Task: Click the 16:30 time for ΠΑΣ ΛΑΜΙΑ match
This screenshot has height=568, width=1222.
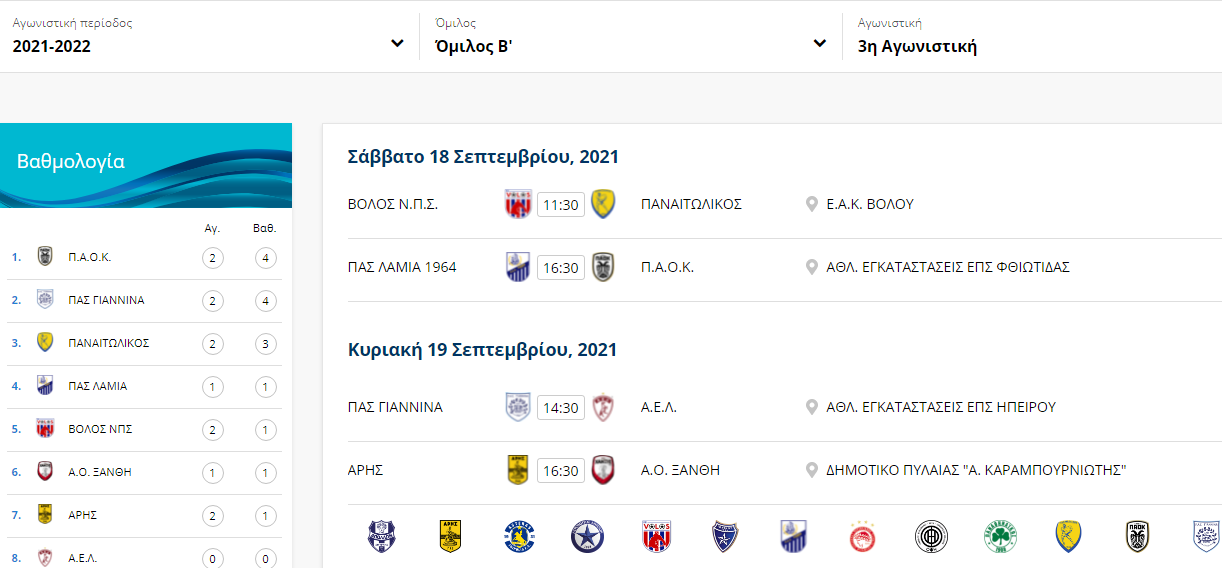Action: (x=561, y=268)
